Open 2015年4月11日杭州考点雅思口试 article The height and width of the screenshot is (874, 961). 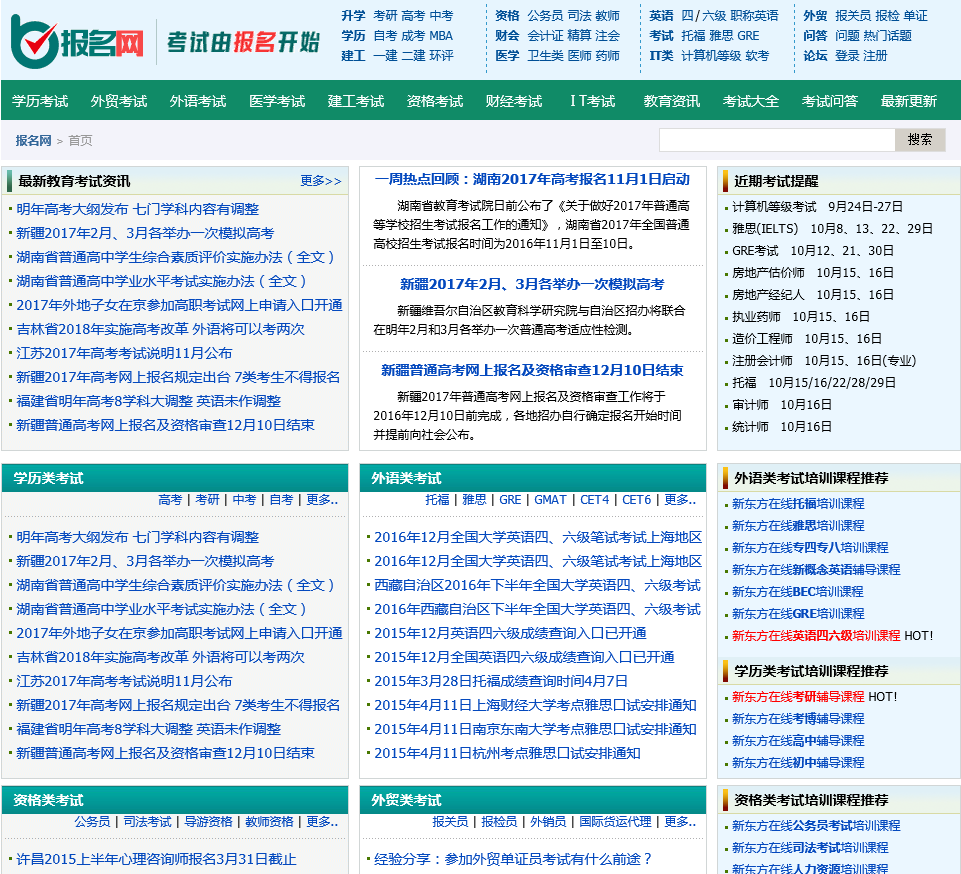click(x=507, y=753)
